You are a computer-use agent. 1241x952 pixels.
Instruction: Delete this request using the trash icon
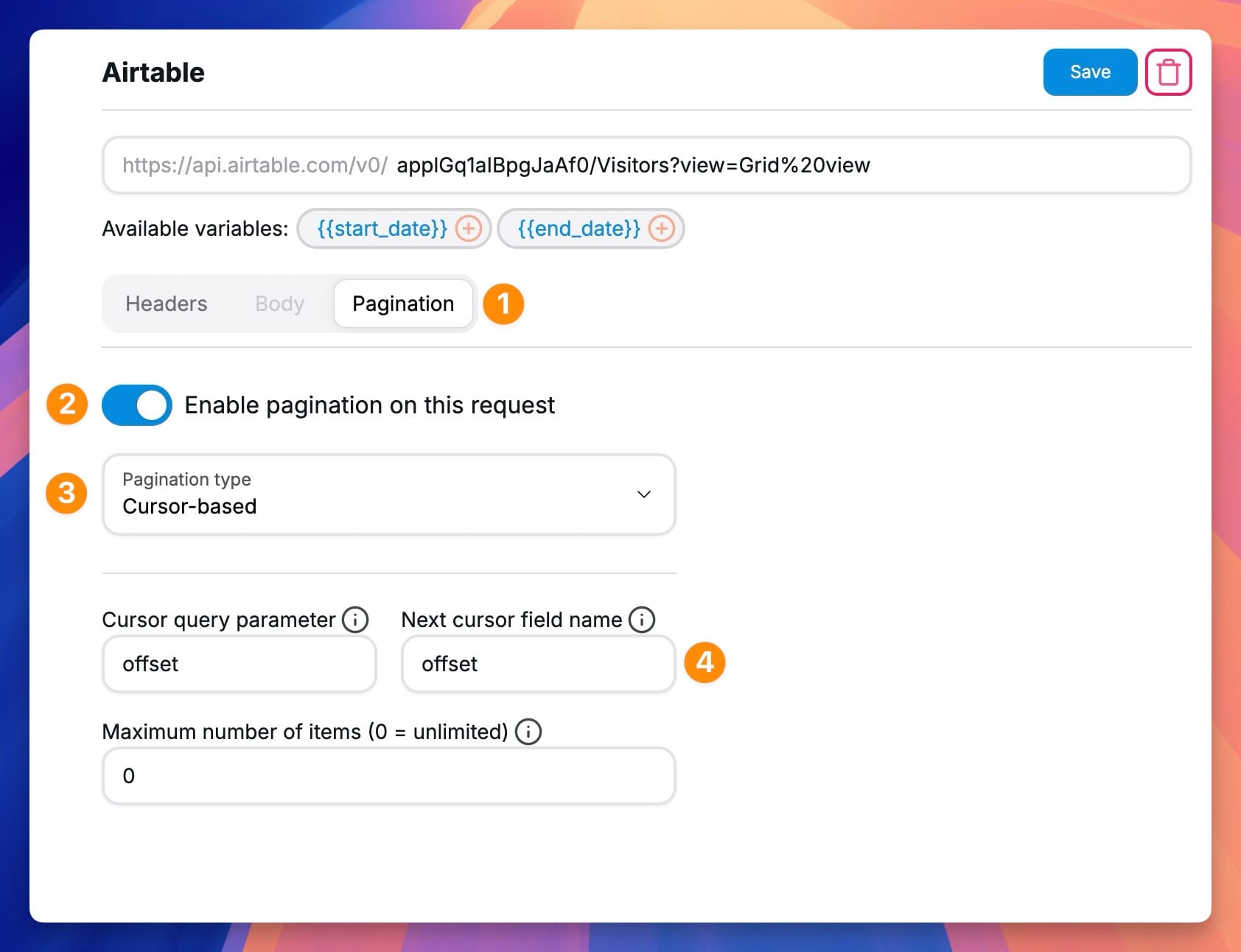click(x=1169, y=71)
